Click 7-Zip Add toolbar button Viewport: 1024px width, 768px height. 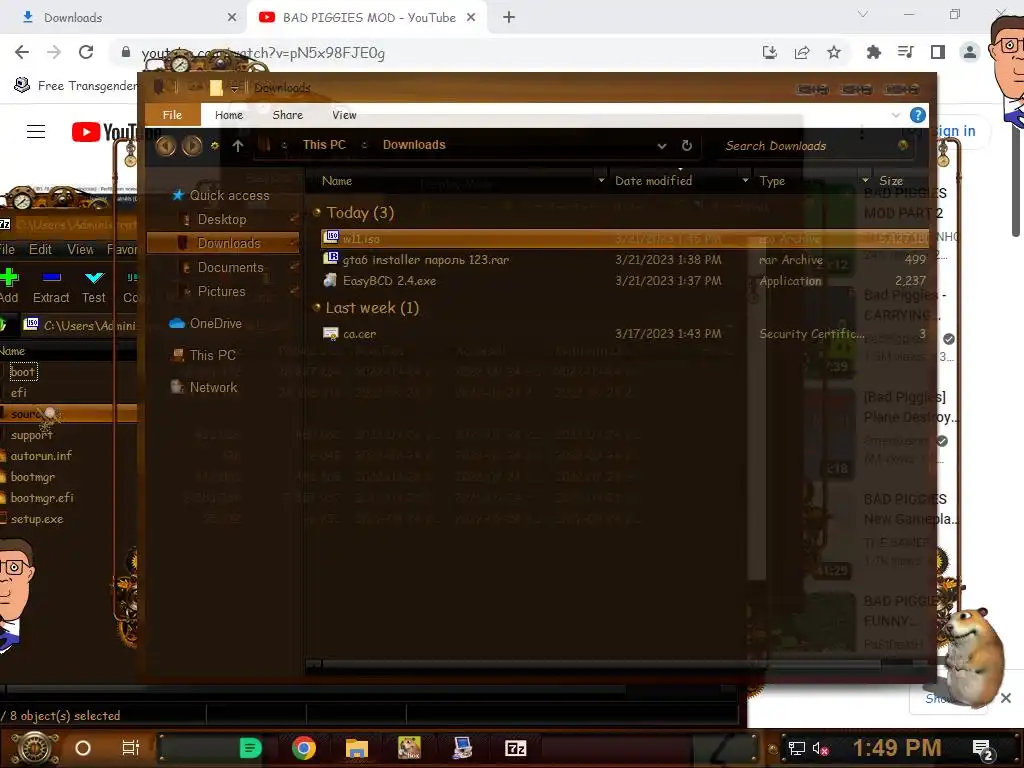tap(9, 286)
